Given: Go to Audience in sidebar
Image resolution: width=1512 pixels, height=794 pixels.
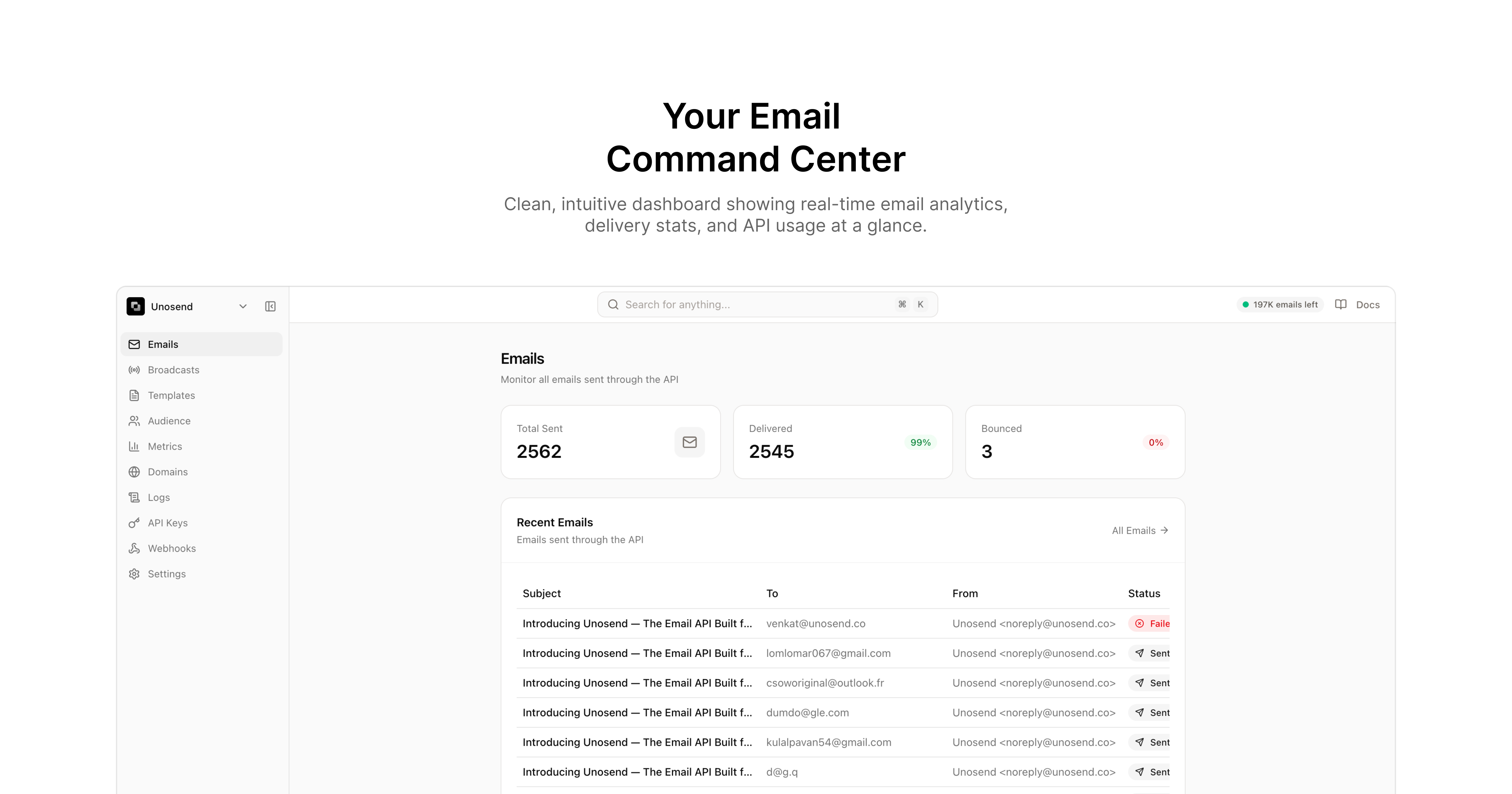Looking at the screenshot, I should (x=169, y=421).
